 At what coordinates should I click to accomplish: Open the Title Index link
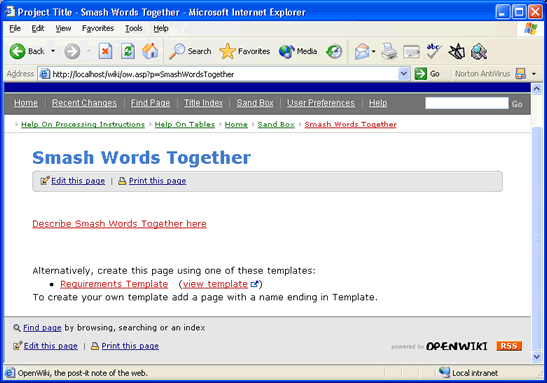click(x=203, y=103)
